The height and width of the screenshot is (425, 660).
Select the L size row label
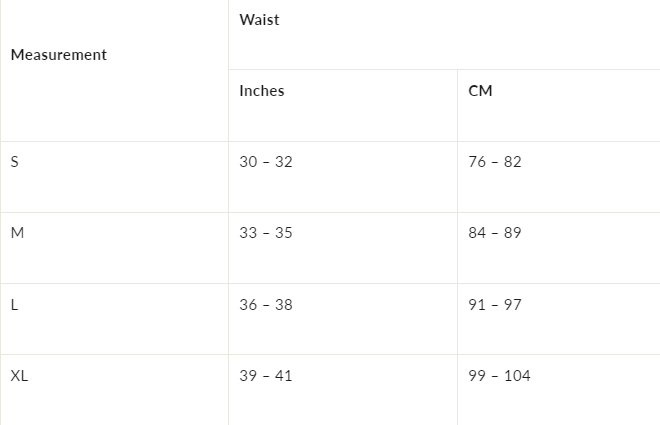coord(14,305)
